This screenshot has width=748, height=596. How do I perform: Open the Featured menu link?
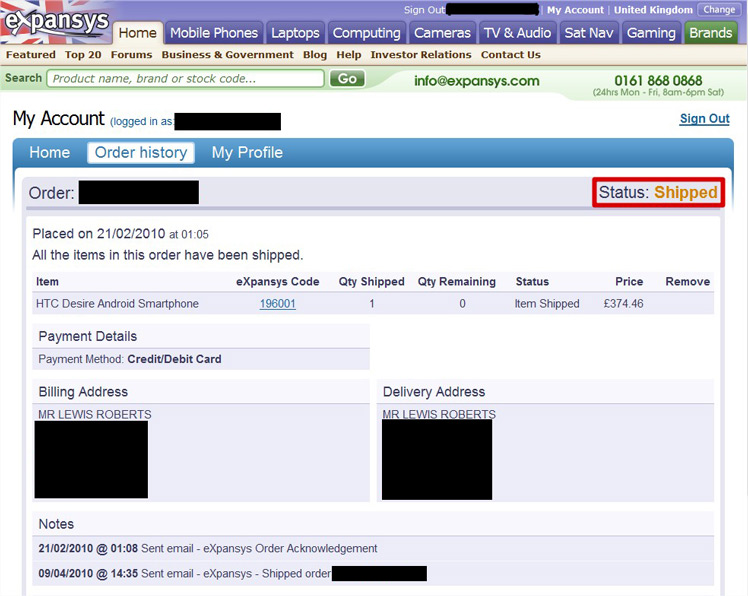[x=31, y=55]
